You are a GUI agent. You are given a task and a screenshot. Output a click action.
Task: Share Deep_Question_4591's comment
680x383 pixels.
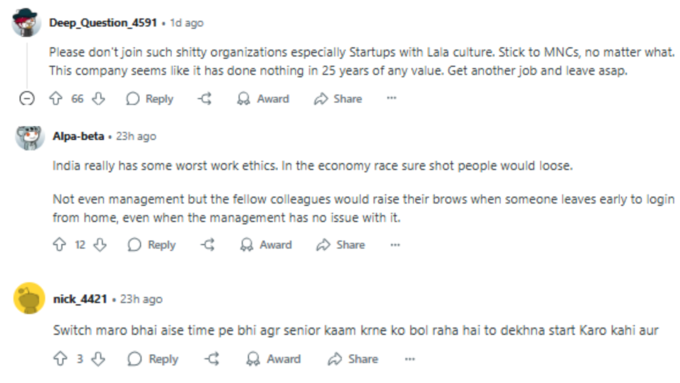coord(338,99)
